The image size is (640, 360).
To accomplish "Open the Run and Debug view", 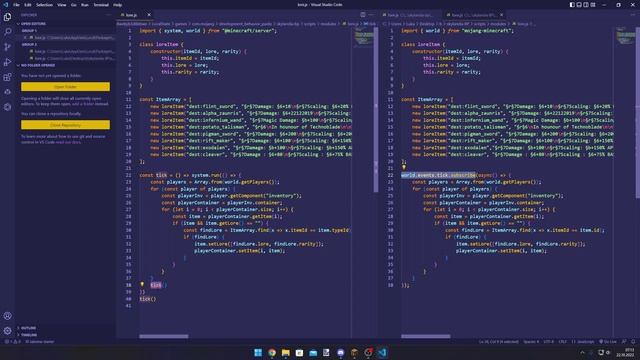I will 7,62.
